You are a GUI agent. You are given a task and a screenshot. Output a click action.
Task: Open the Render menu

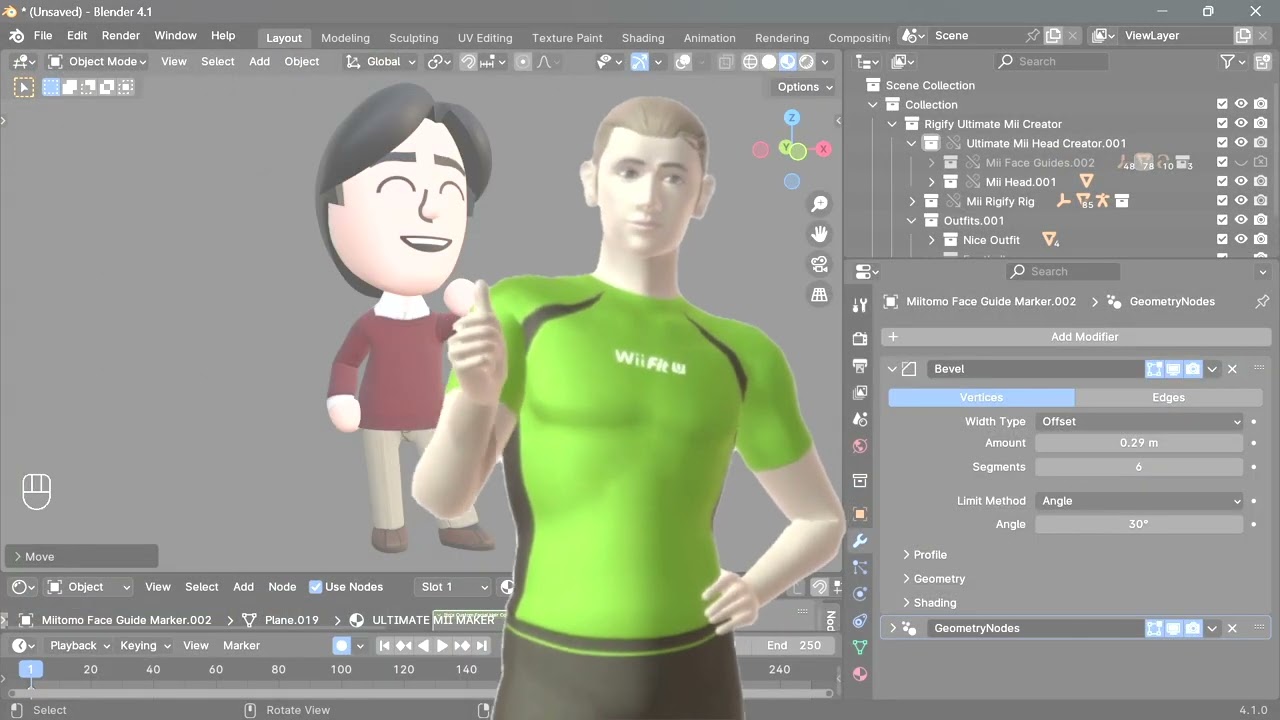click(121, 36)
